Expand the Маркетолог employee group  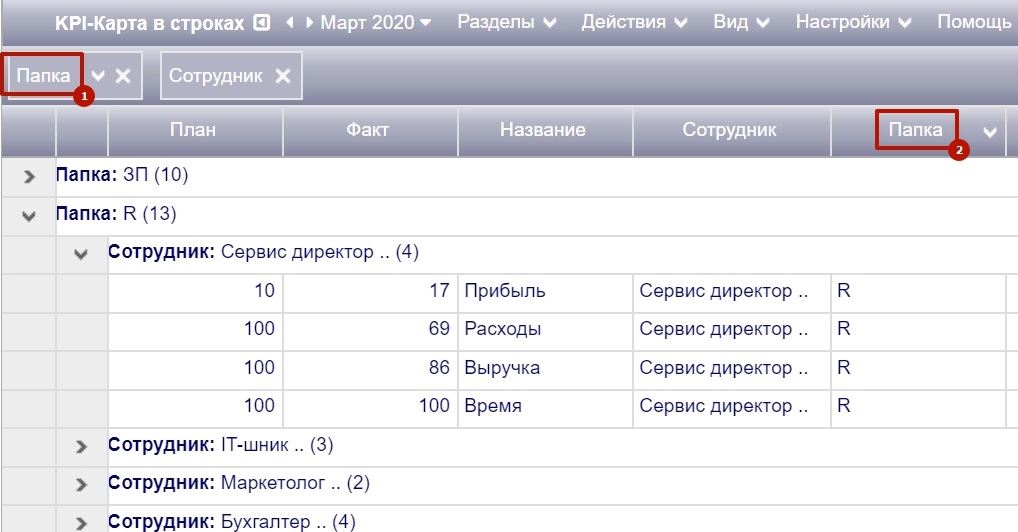coord(81,484)
